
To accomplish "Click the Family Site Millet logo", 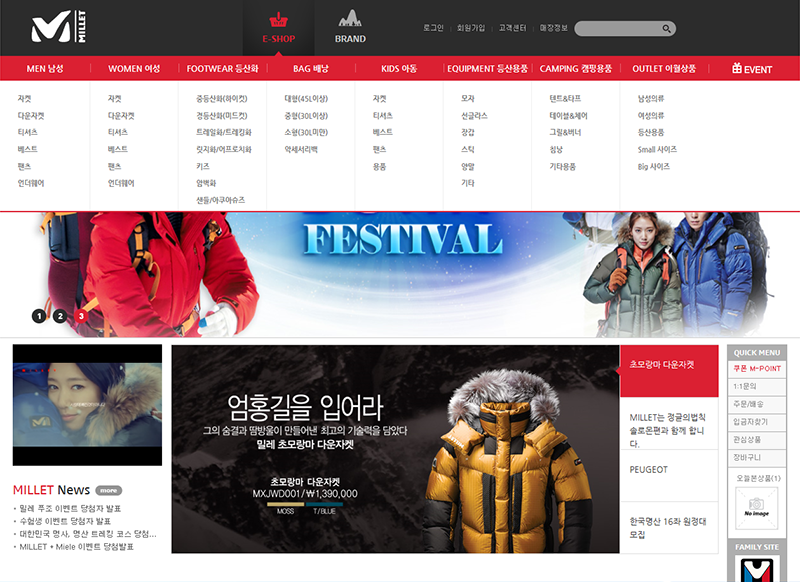I will coord(757,569).
